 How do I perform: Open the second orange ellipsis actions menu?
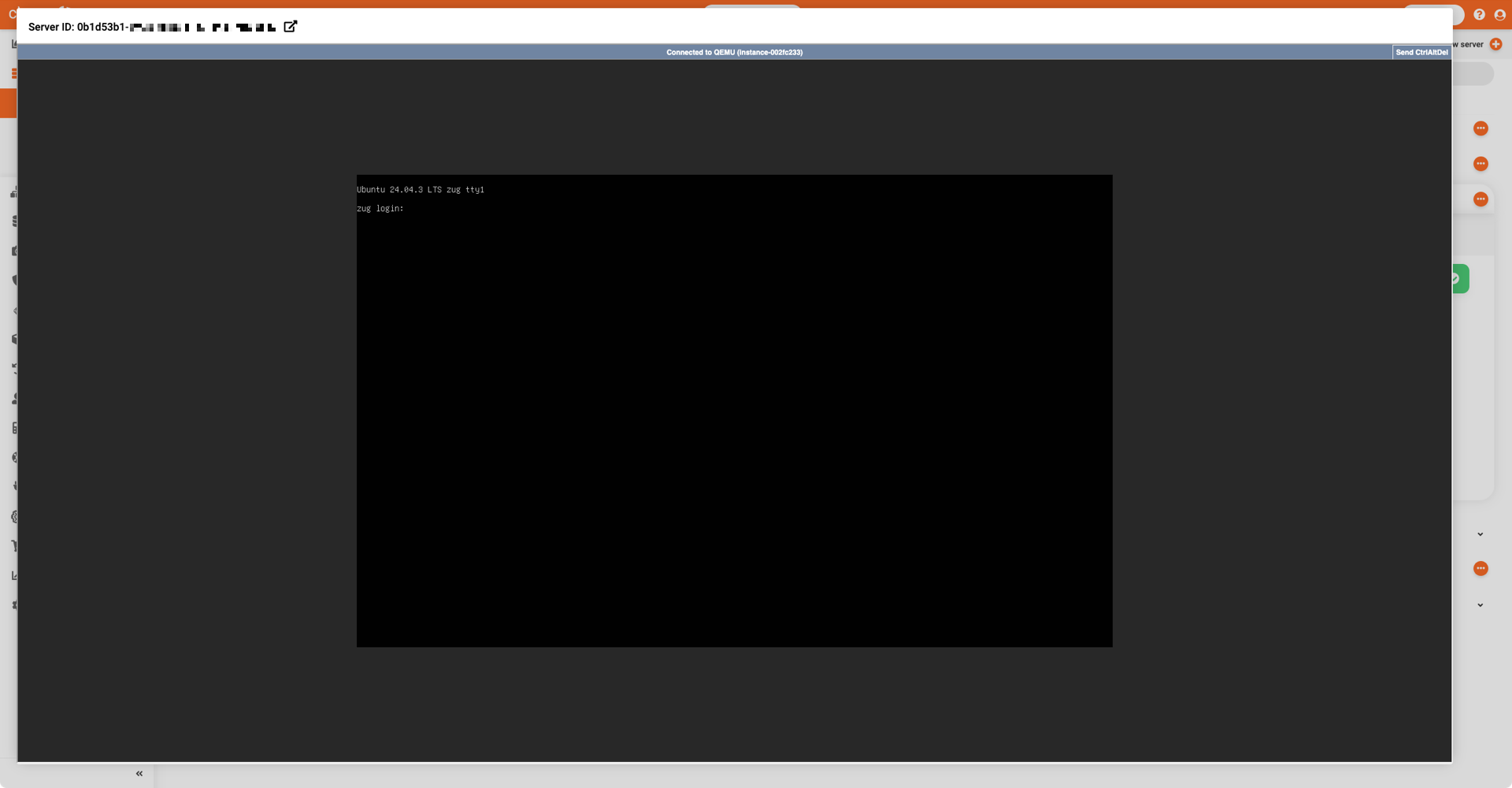[1481, 164]
